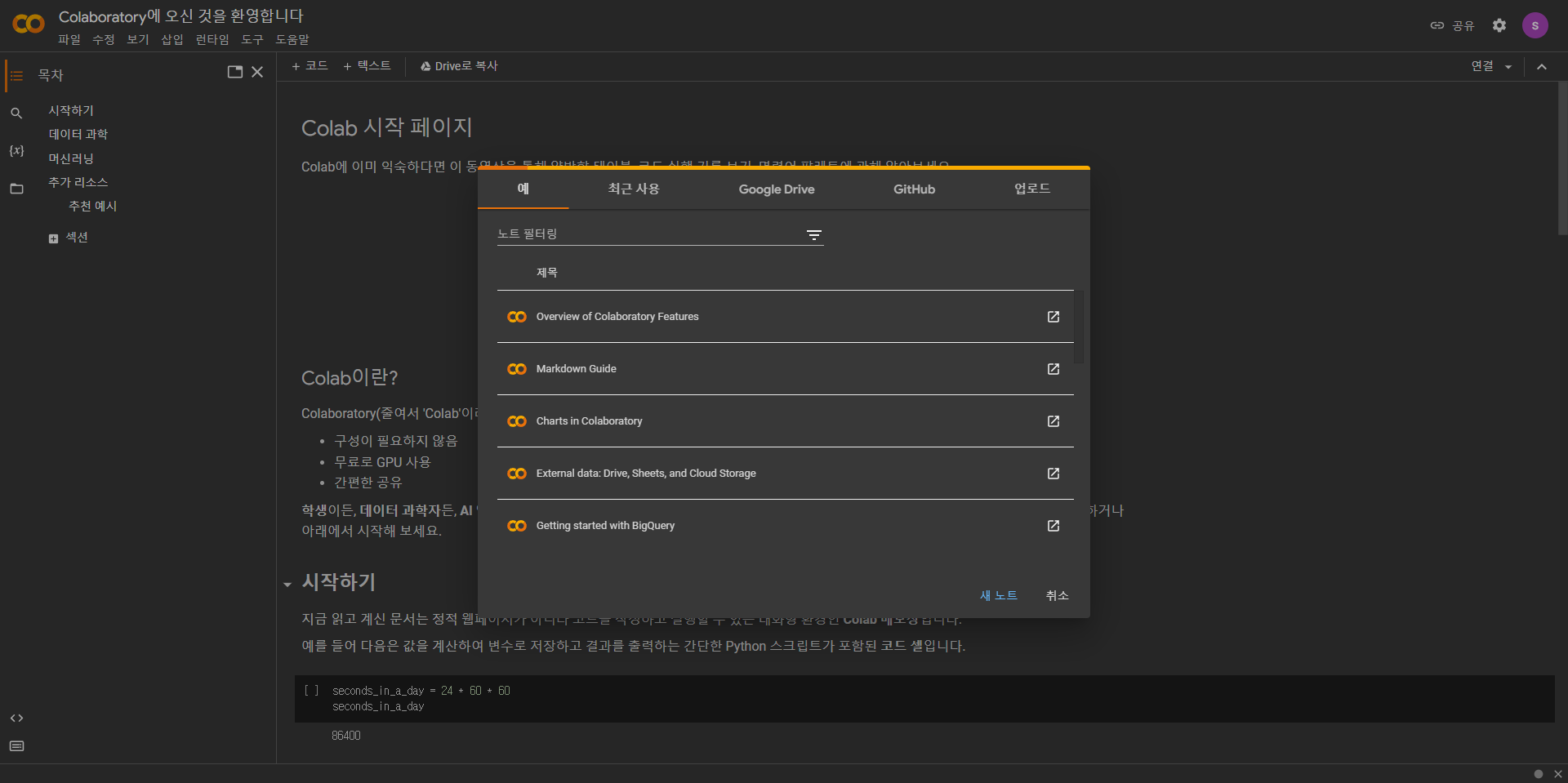Open the 삽입 menu
Image resolution: width=1568 pixels, height=783 pixels.
(172, 39)
